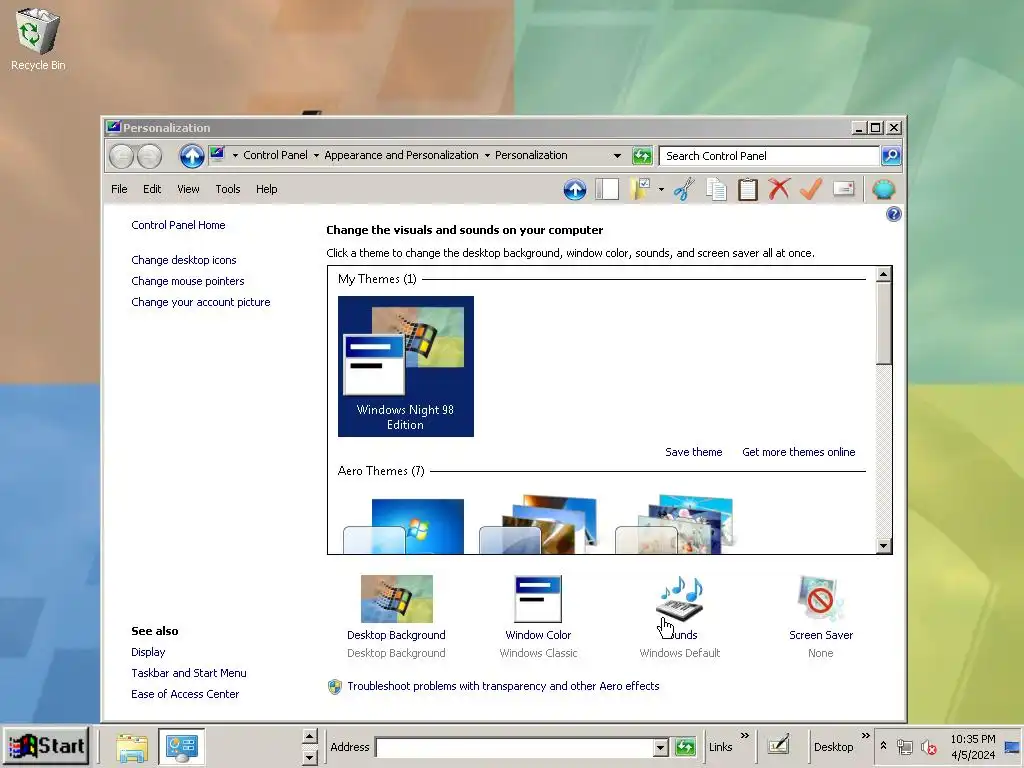
Task: Expand the Desktop toolbar chevron
Action: click(x=865, y=736)
